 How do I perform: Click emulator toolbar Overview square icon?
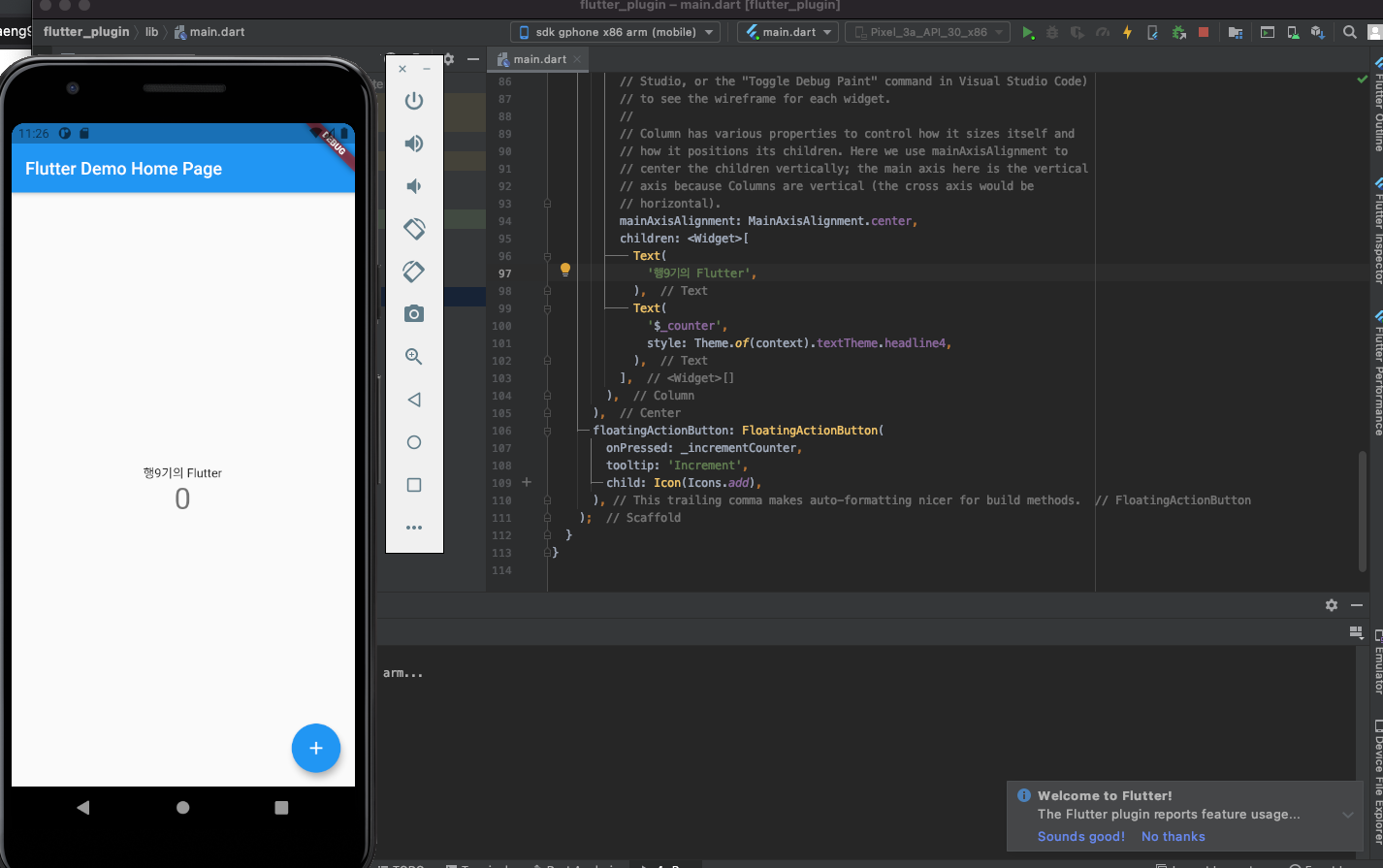click(x=414, y=485)
